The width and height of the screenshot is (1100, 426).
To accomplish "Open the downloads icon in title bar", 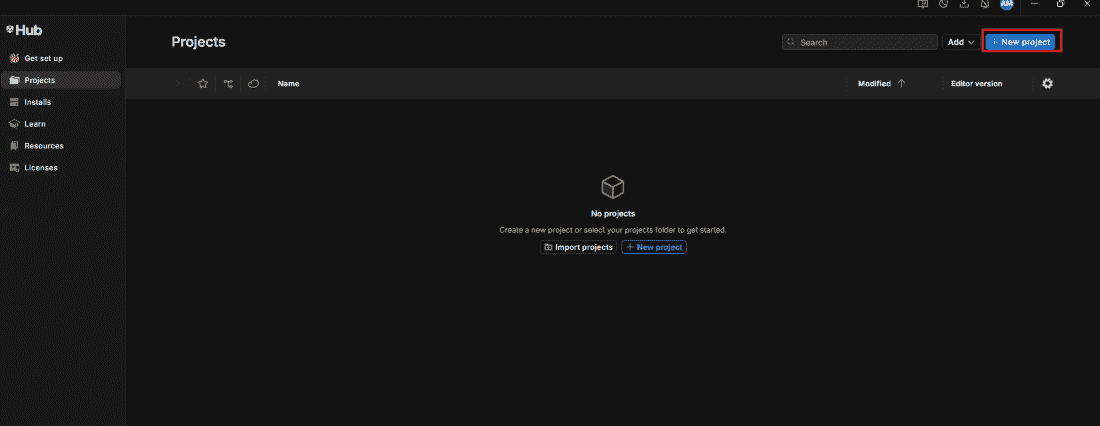I will (965, 4).
